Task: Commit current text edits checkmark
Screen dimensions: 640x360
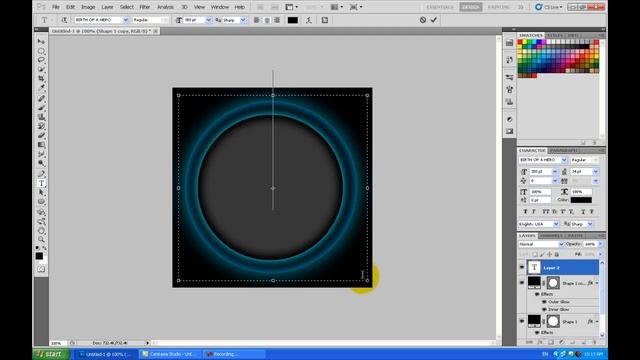Action: [433, 20]
